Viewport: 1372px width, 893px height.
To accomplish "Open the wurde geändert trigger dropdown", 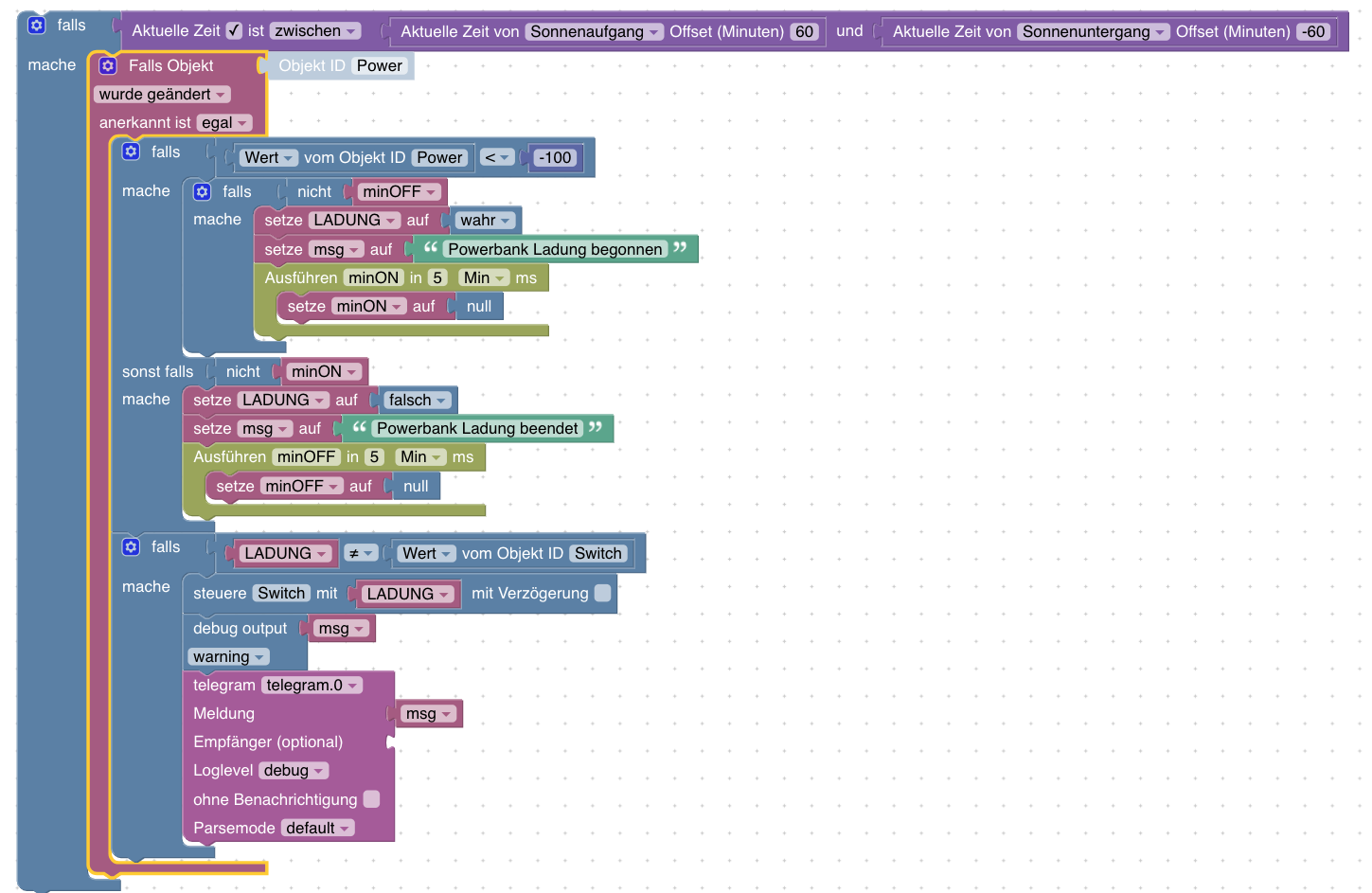I will pos(162,95).
